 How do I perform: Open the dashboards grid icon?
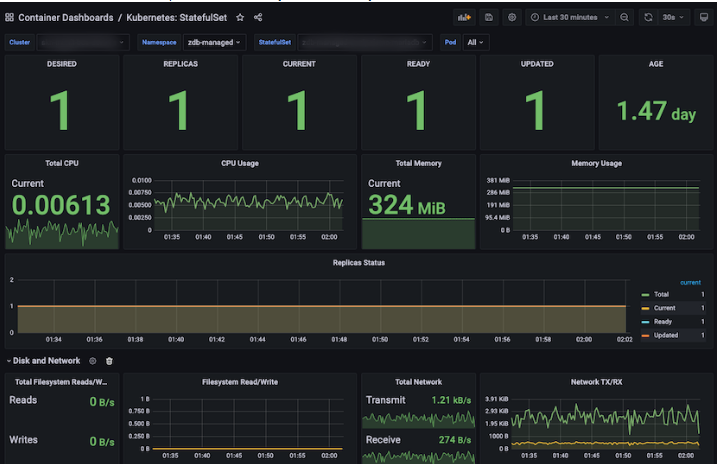pyautogui.click(x=9, y=17)
